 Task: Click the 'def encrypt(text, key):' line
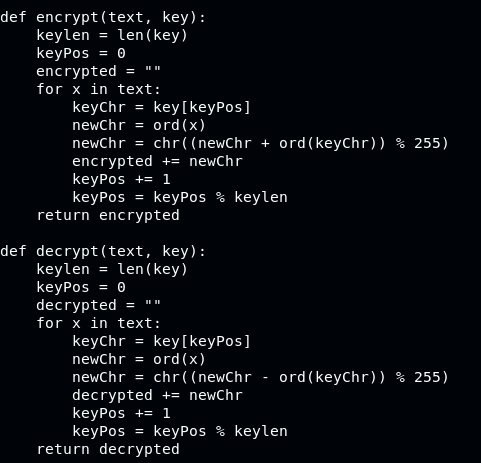click(x=103, y=17)
